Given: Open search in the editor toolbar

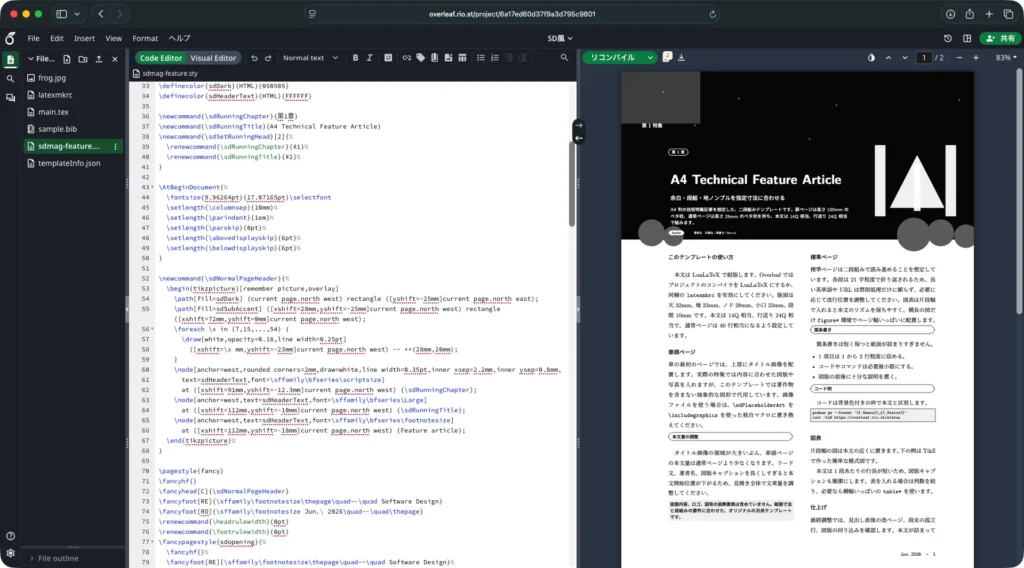Looking at the screenshot, I should click(x=564, y=58).
